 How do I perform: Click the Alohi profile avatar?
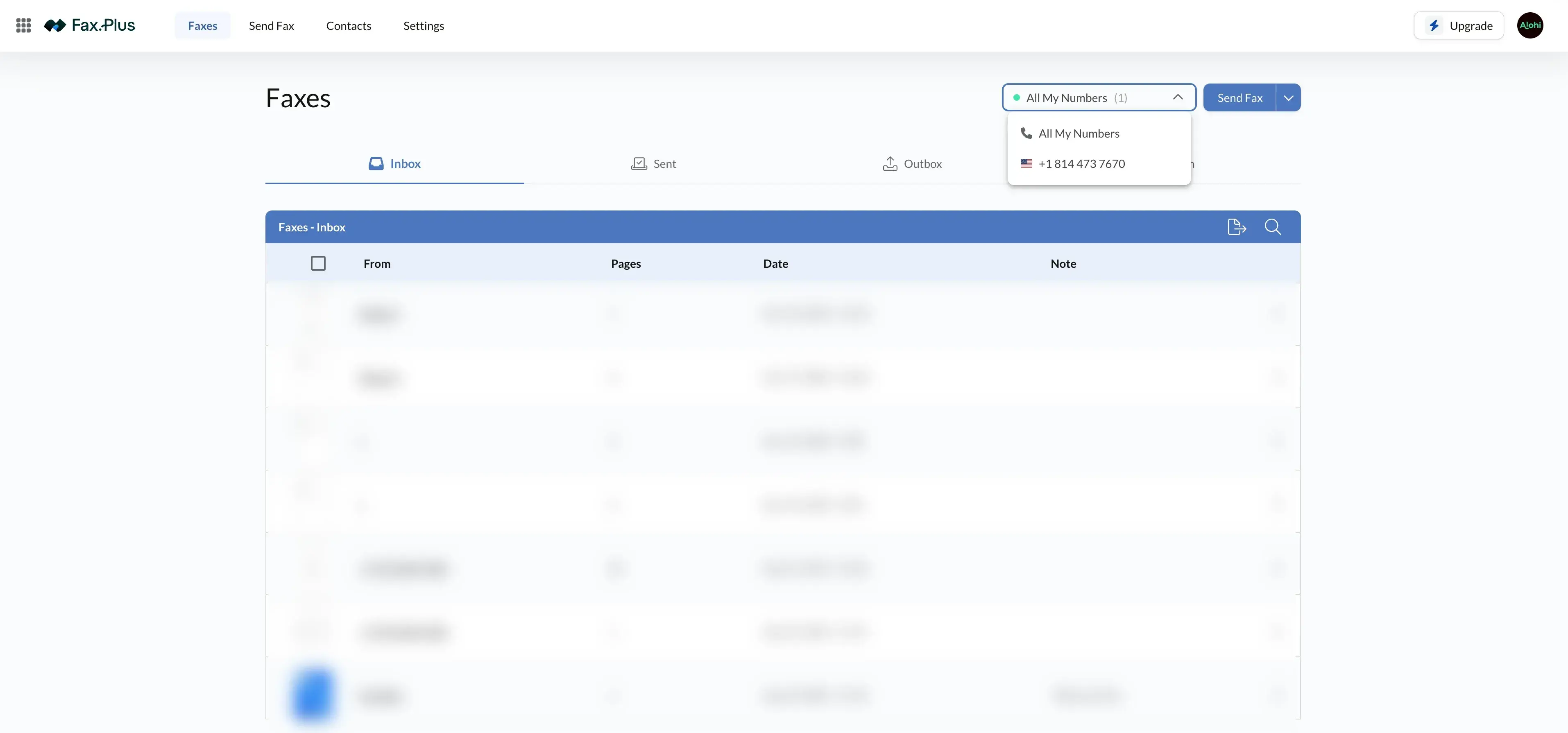coord(1529,25)
